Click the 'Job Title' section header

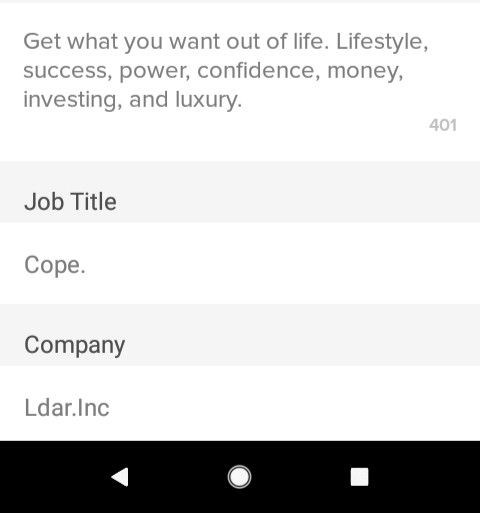[70, 202]
